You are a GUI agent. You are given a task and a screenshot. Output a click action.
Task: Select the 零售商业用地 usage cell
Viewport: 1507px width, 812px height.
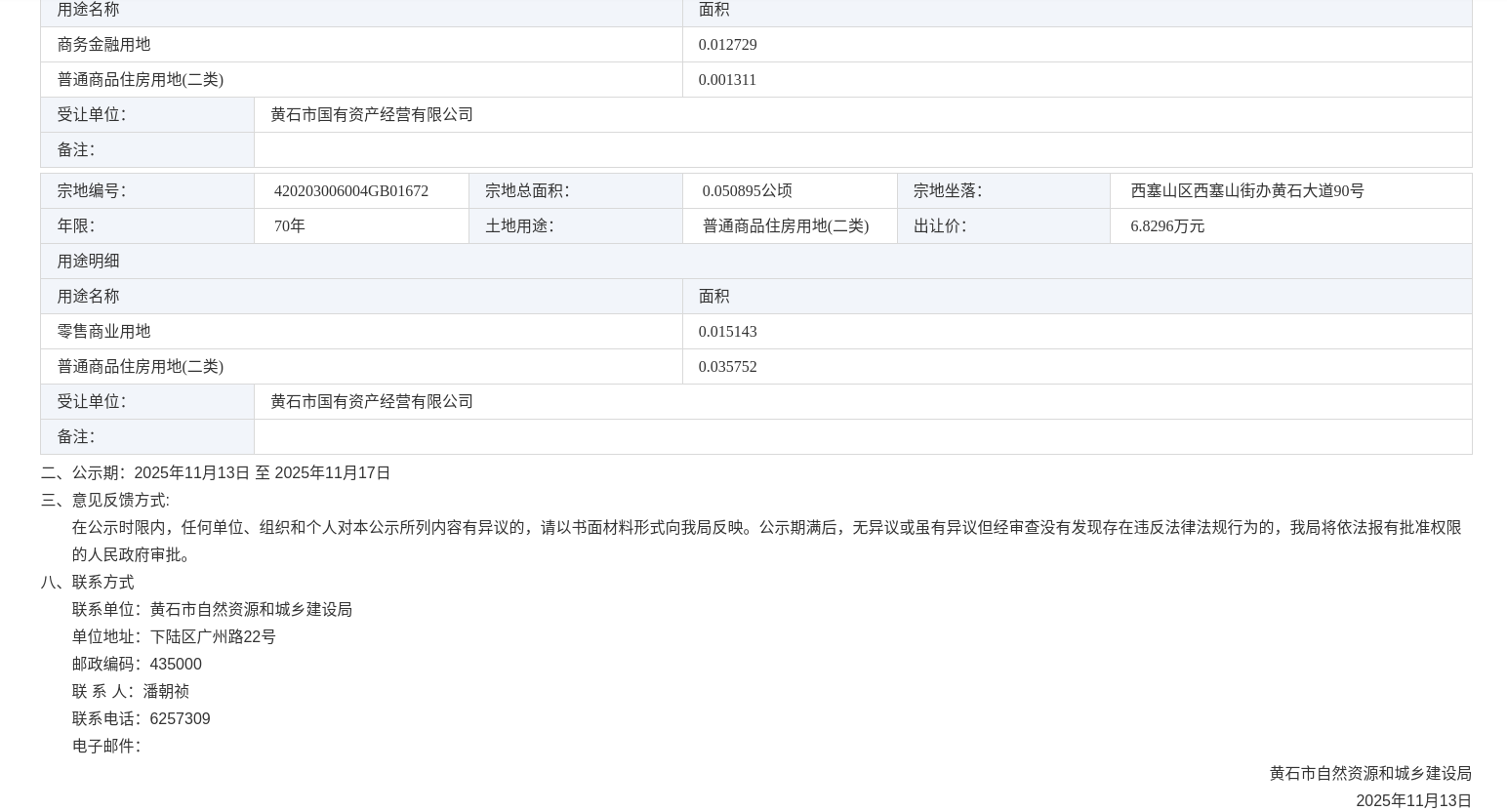(103, 332)
